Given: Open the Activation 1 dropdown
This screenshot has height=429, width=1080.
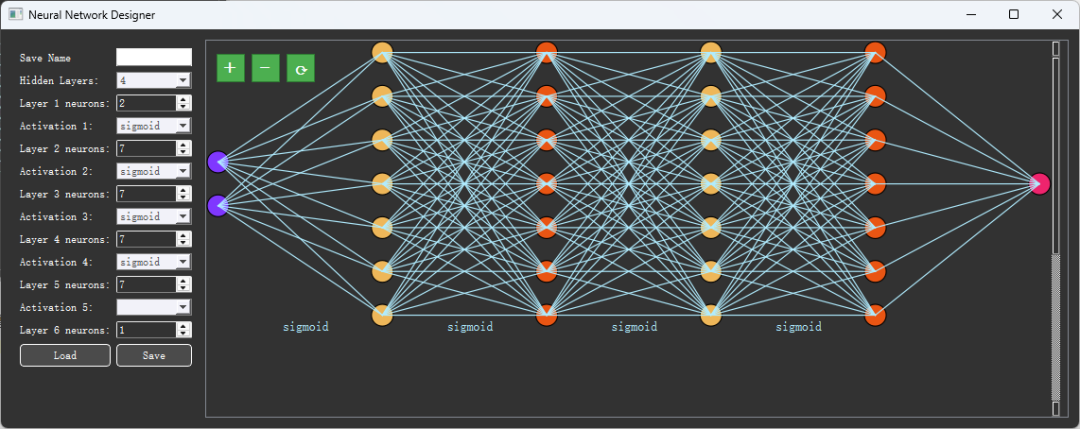Looking at the screenshot, I should [154, 126].
